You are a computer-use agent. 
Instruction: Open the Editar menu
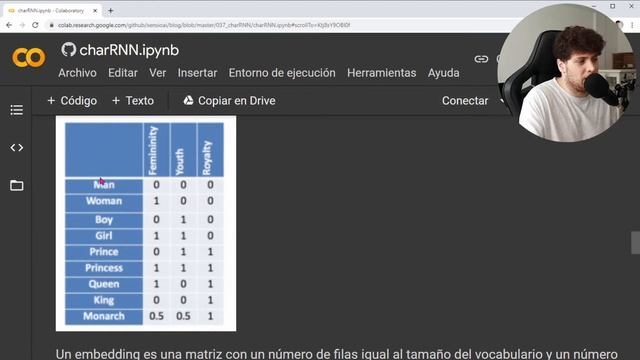(x=122, y=73)
